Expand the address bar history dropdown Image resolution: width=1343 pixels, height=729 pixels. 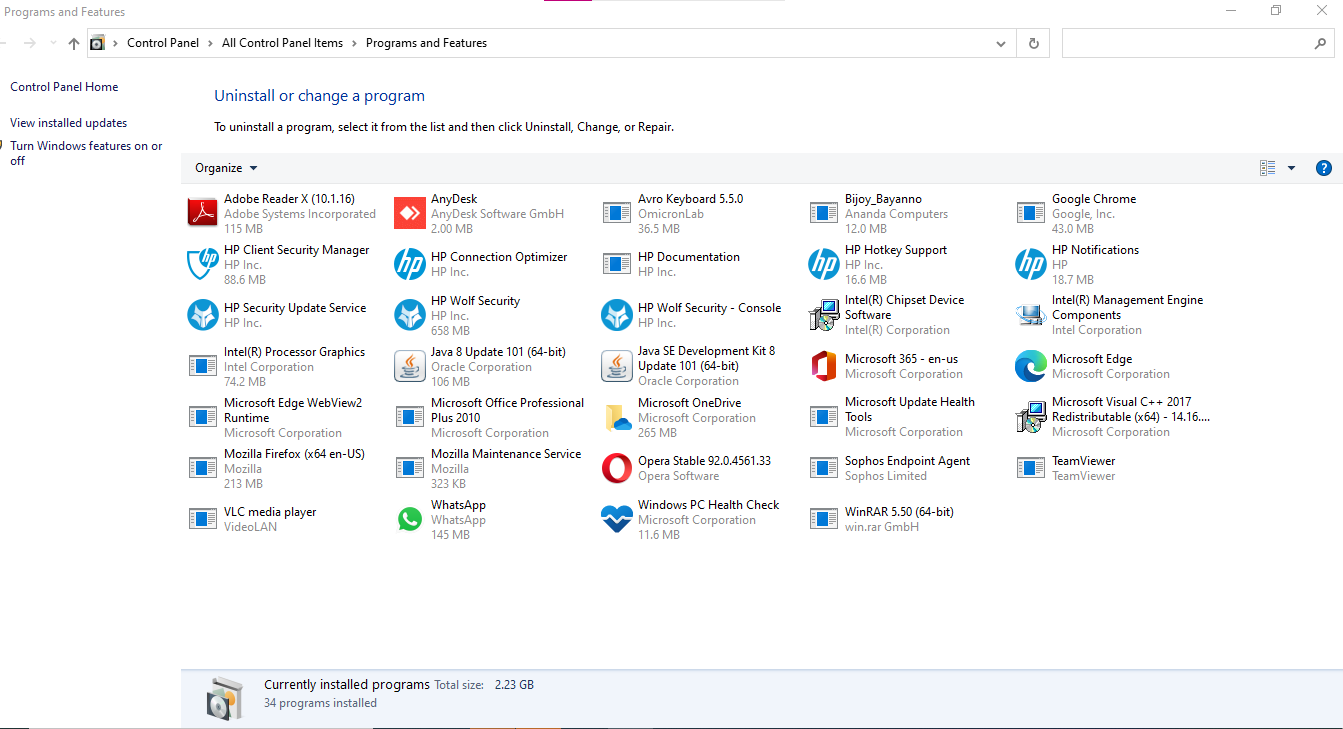point(1001,44)
